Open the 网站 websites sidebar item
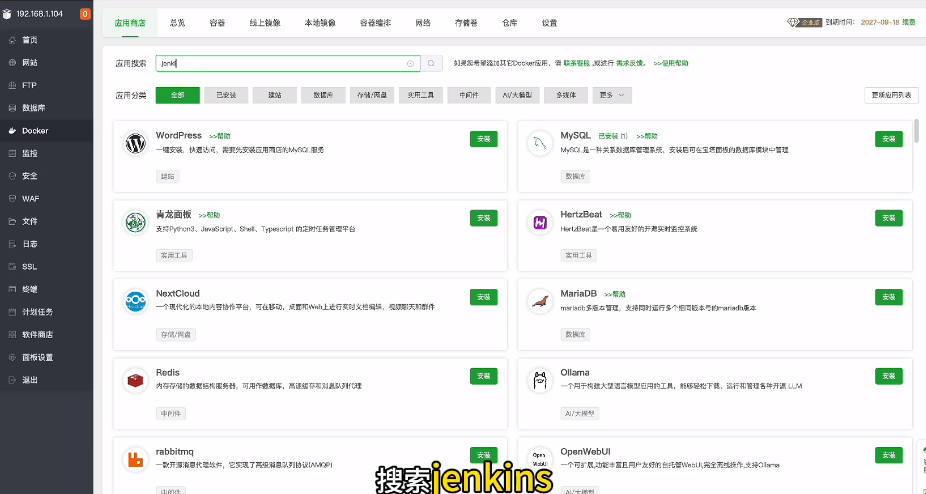 [x=46, y=63]
